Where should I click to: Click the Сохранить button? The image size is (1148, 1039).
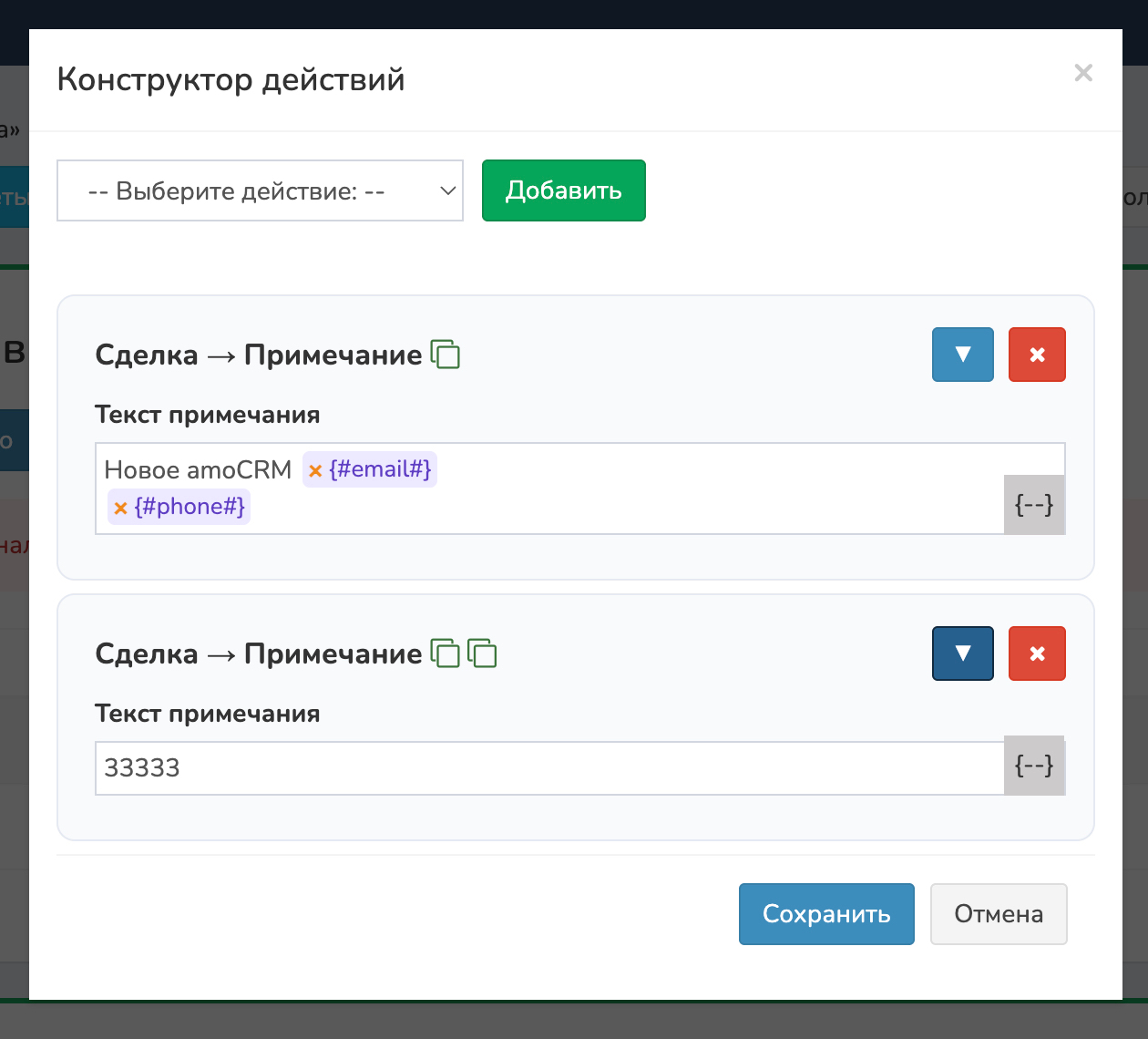click(826, 914)
